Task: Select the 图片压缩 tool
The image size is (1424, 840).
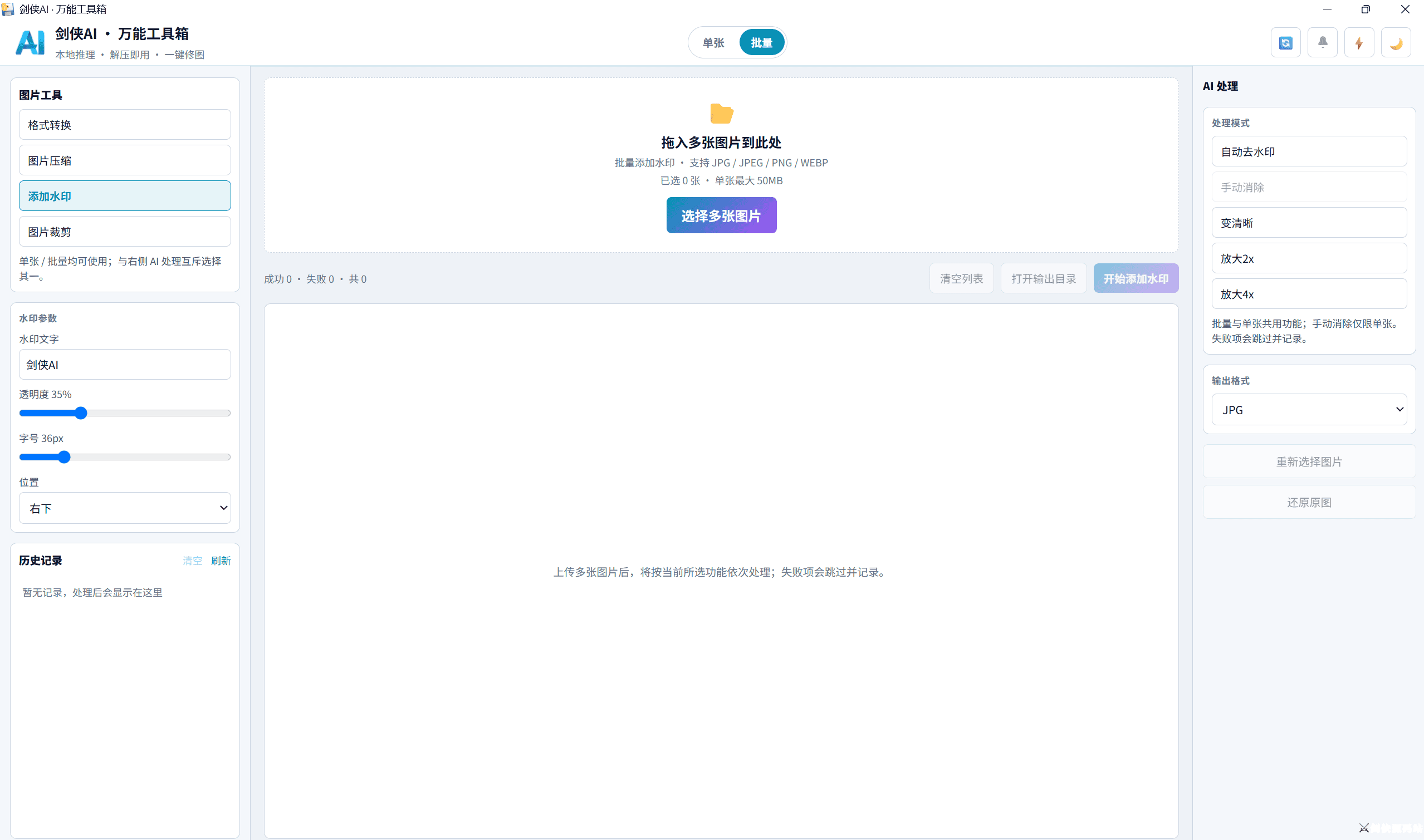Action: (x=125, y=160)
